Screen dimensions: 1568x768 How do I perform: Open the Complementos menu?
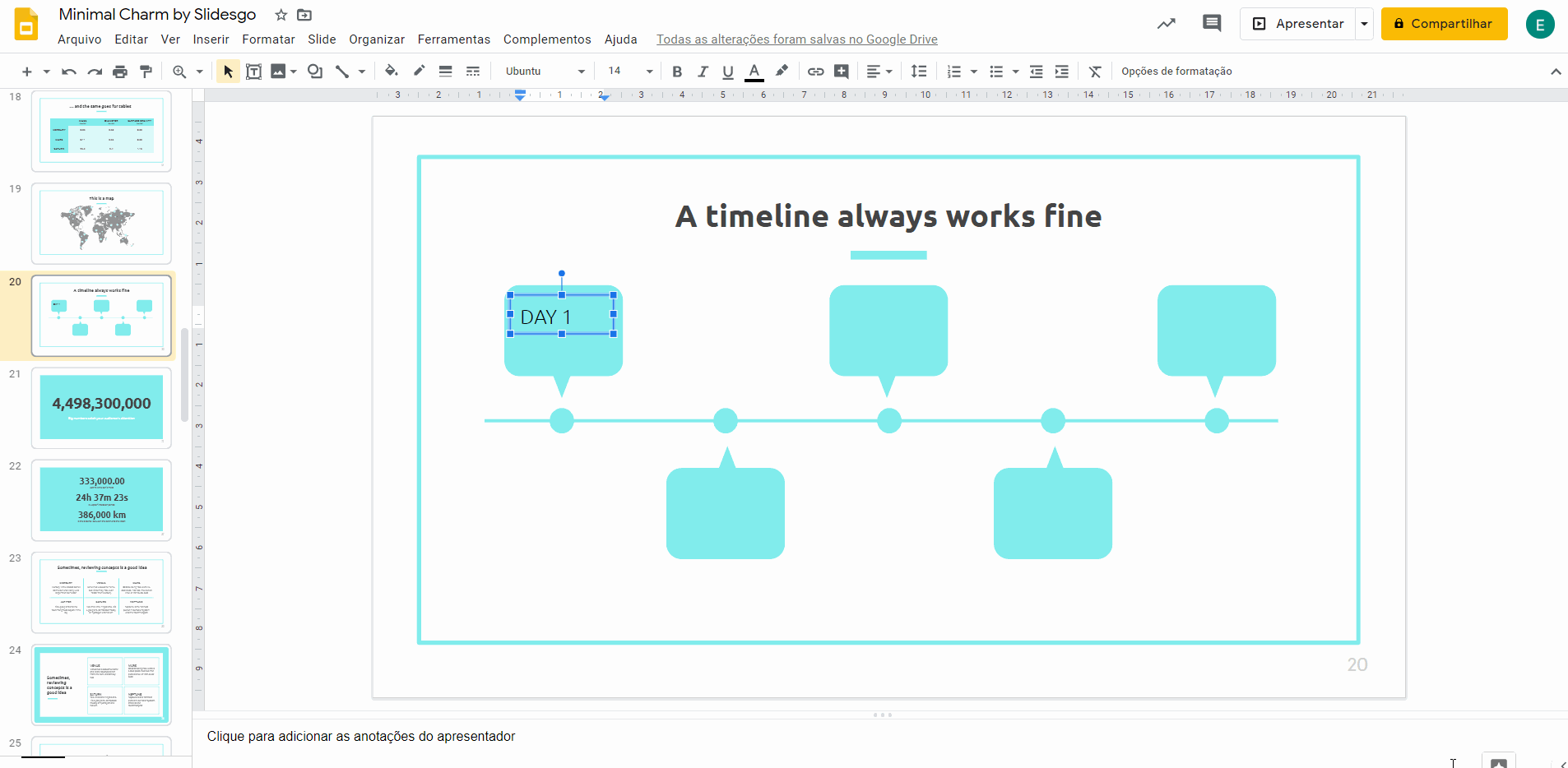(x=547, y=39)
